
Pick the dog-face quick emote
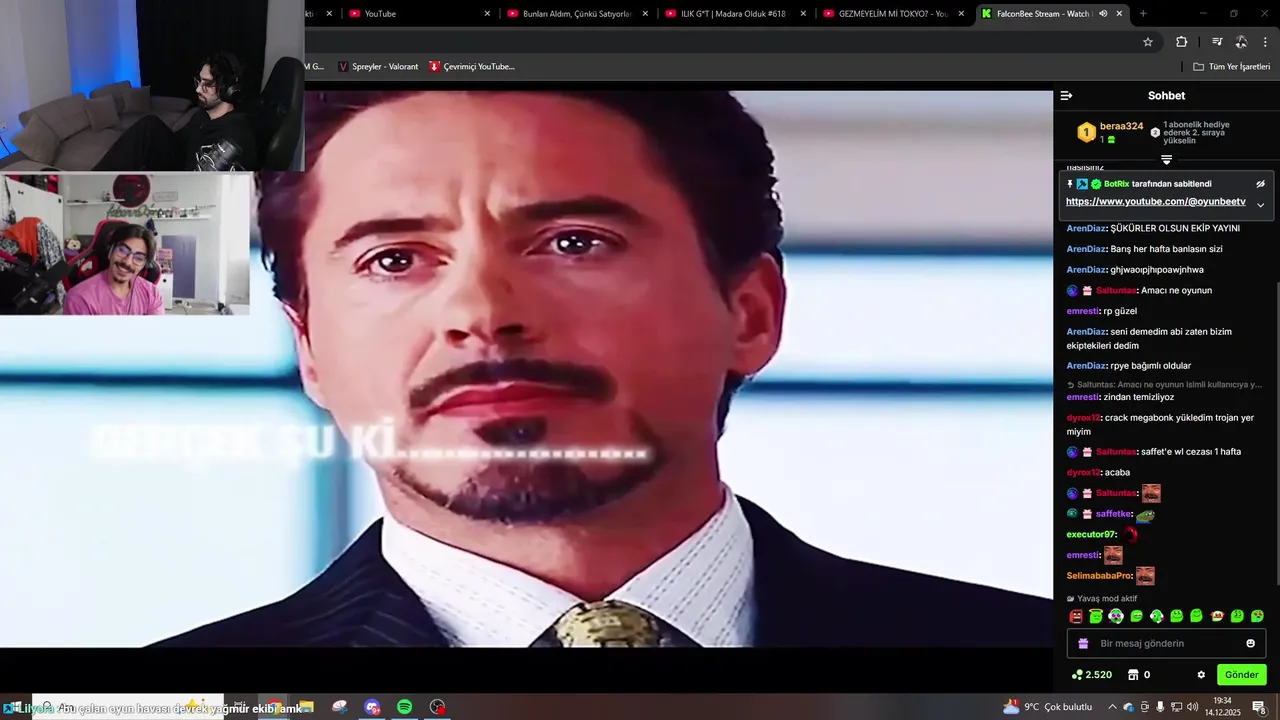coord(1217,616)
